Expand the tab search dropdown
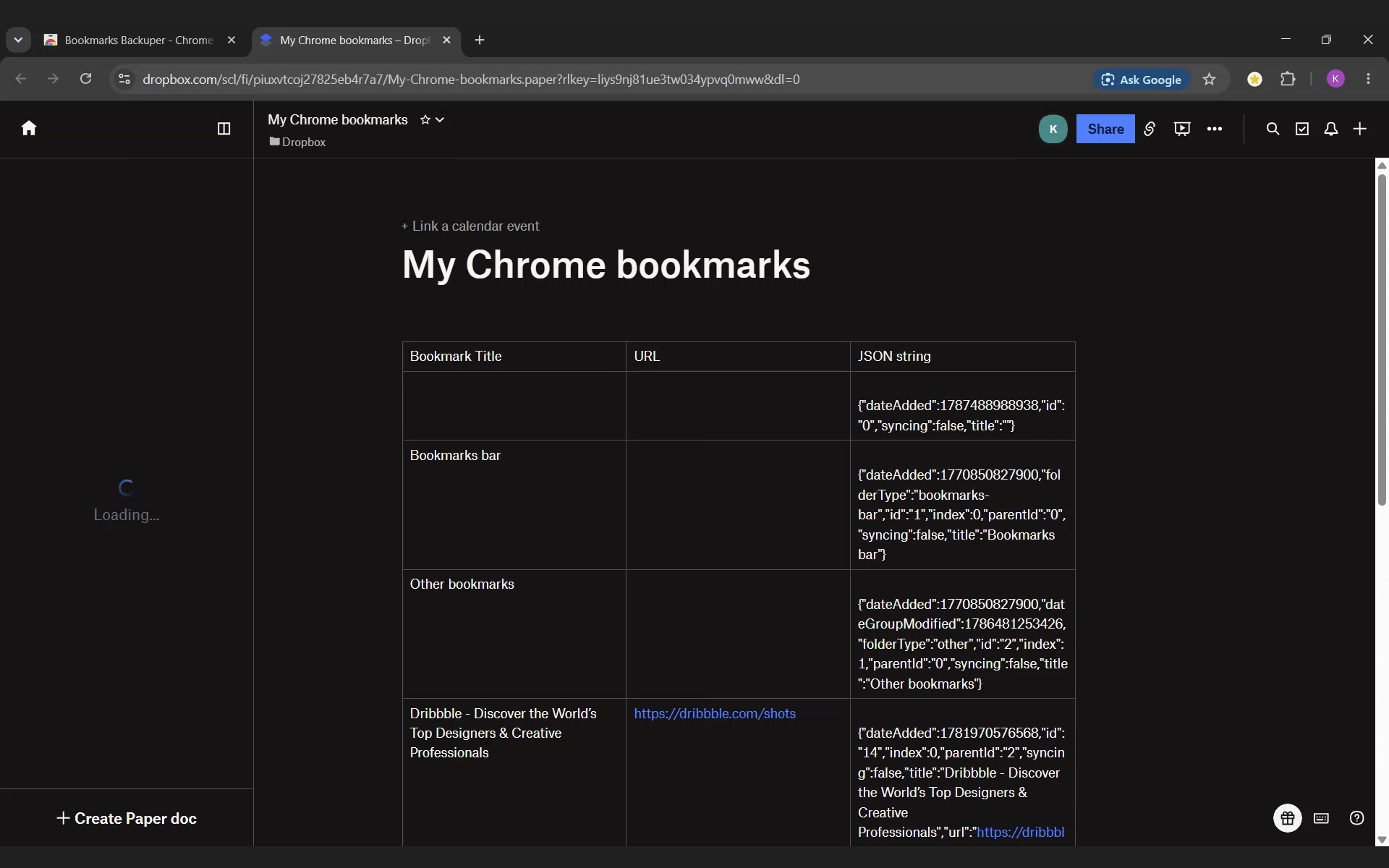 click(x=18, y=41)
